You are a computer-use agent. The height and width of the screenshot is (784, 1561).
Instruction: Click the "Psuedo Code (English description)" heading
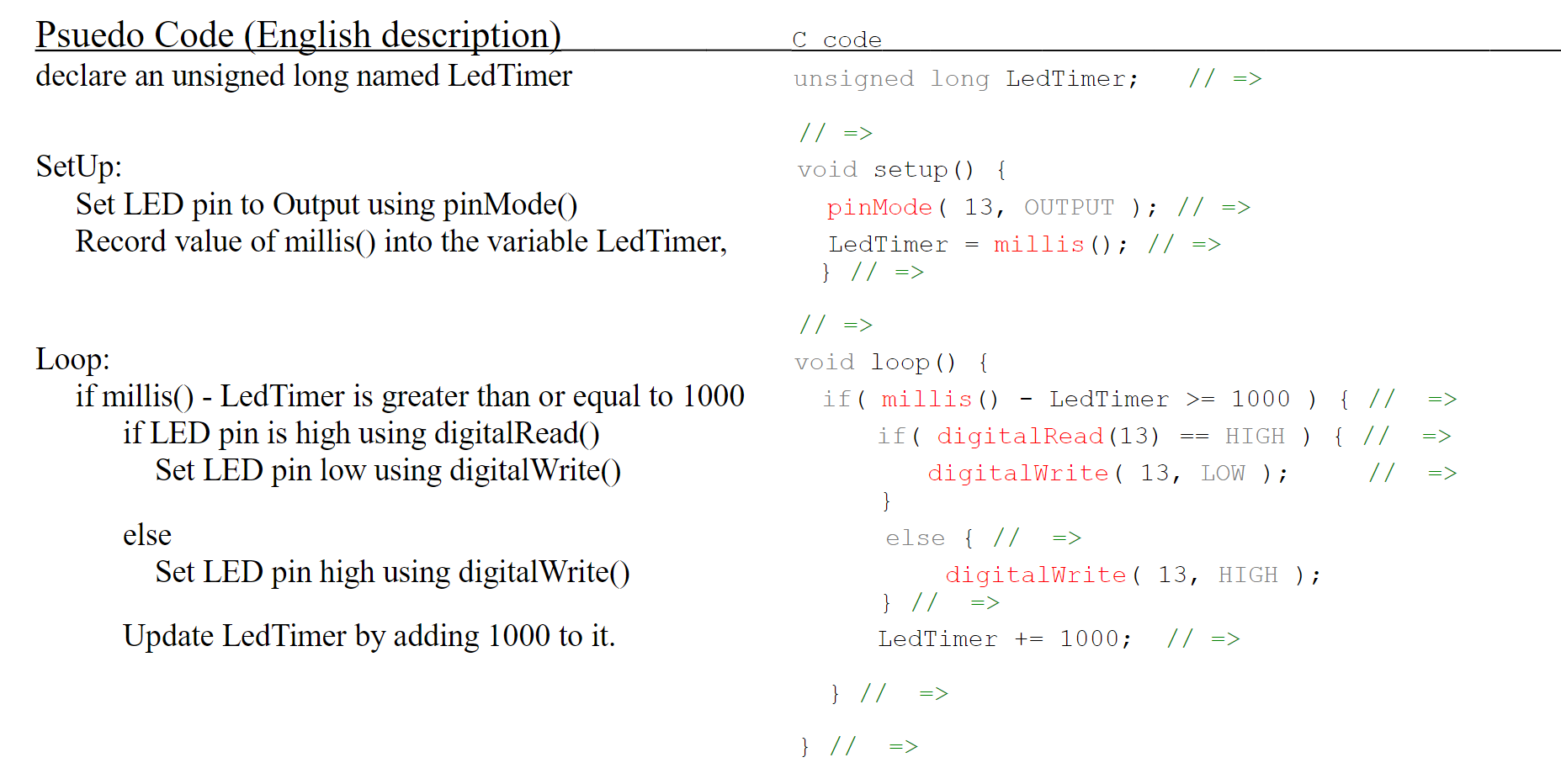296,34
